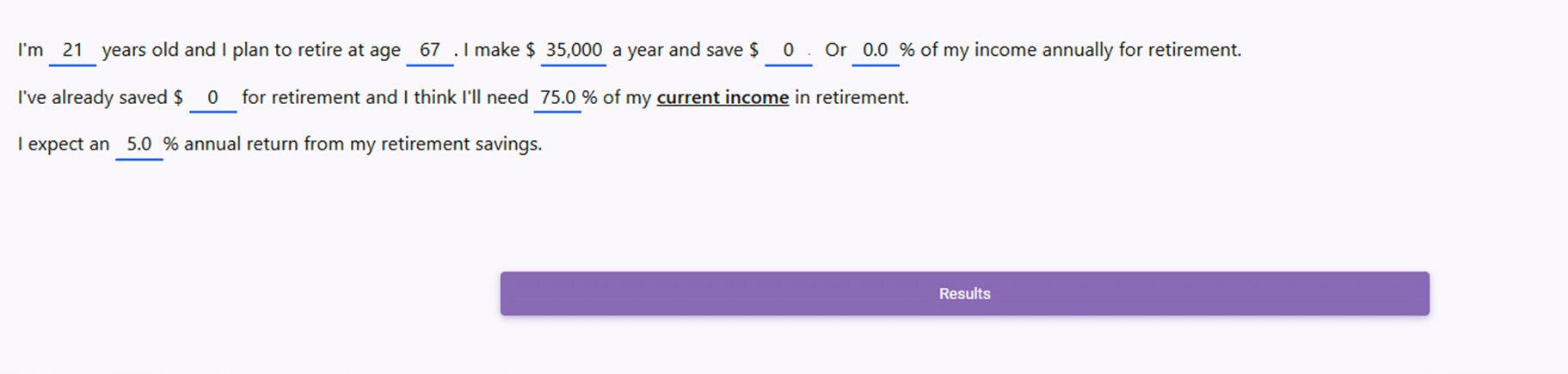This screenshot has width=1568, height=374.
Task: Edit the "I'm ... years old" age input
Action: click(72, 51)
